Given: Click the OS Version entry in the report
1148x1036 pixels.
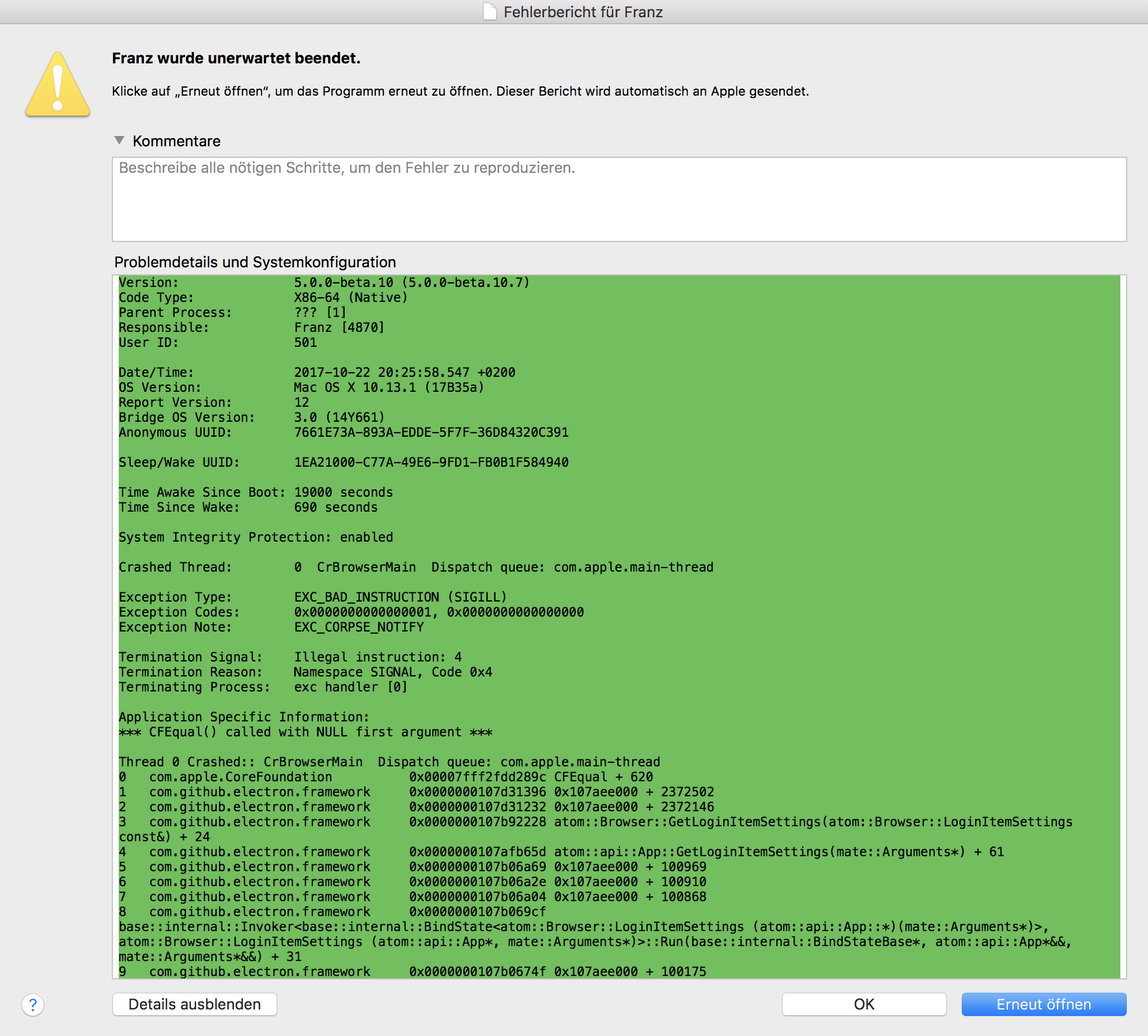Looking at the screenshot, I should click(x=300, y=387).
